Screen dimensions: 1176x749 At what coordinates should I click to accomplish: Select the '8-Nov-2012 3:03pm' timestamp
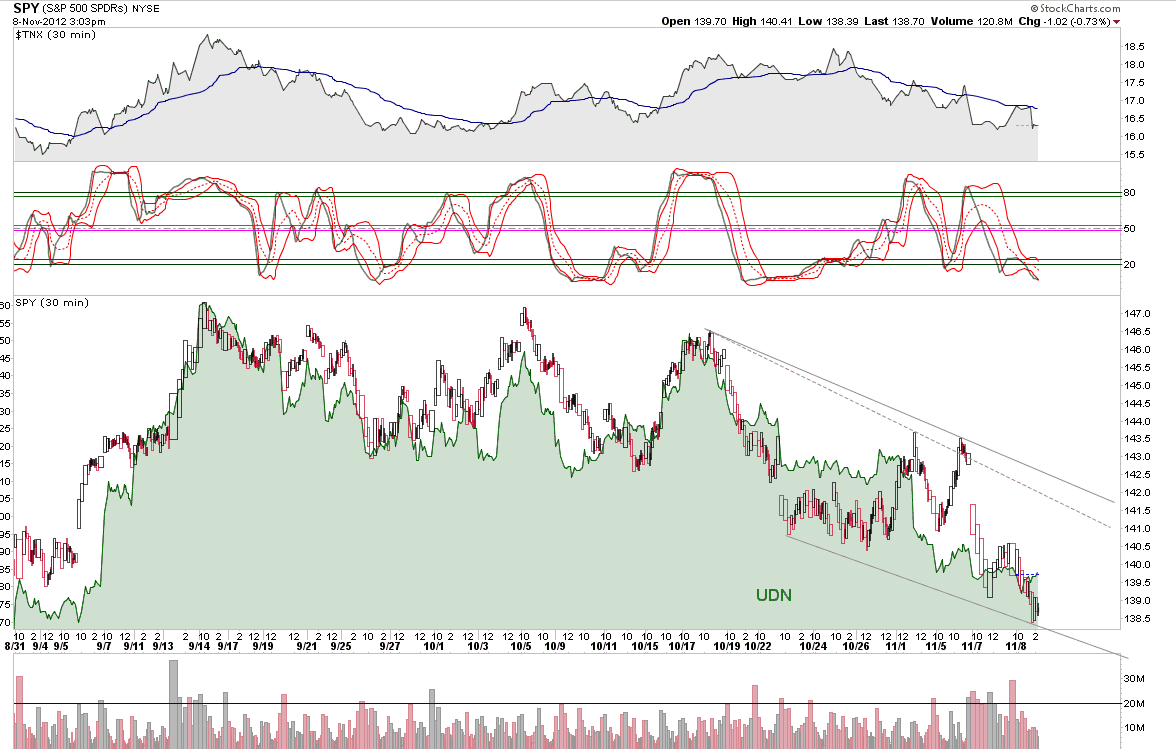pos(59,22)
